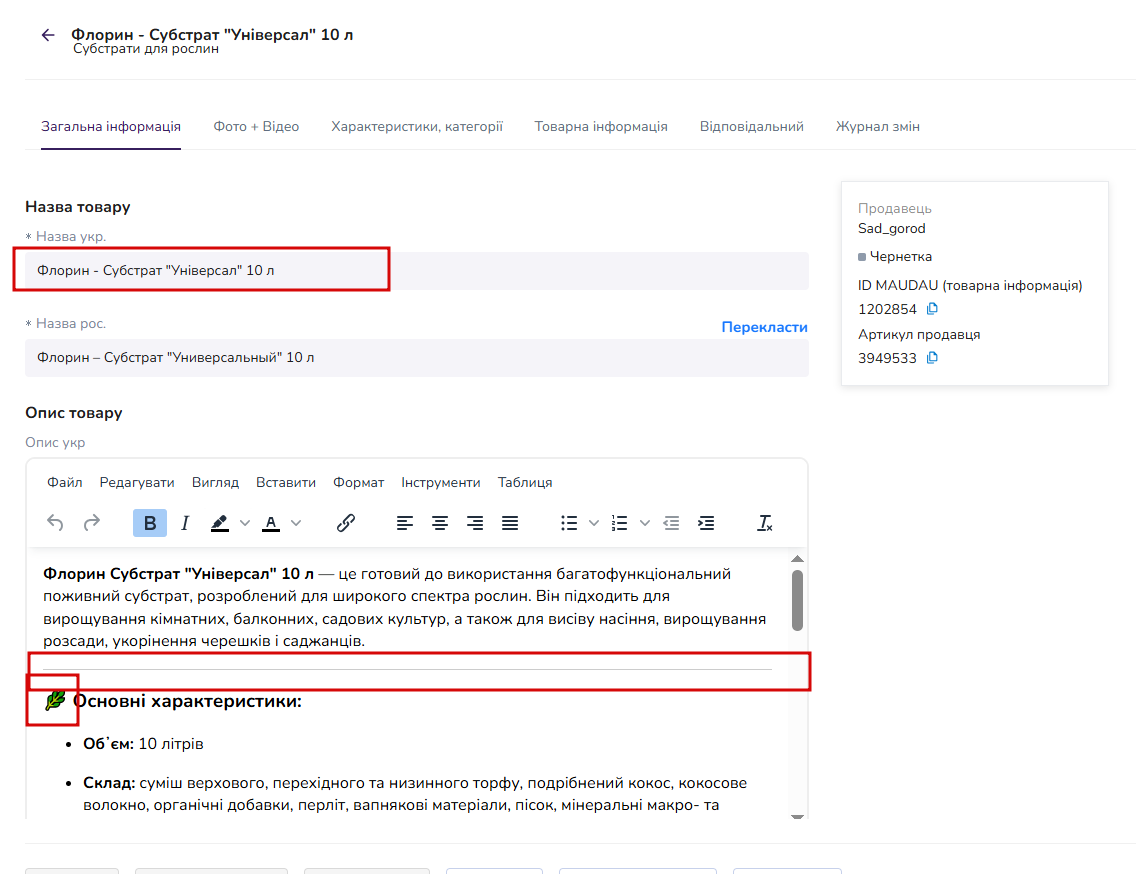
Task: Go back using the arrow icon
Action: [x=48, y=35]
